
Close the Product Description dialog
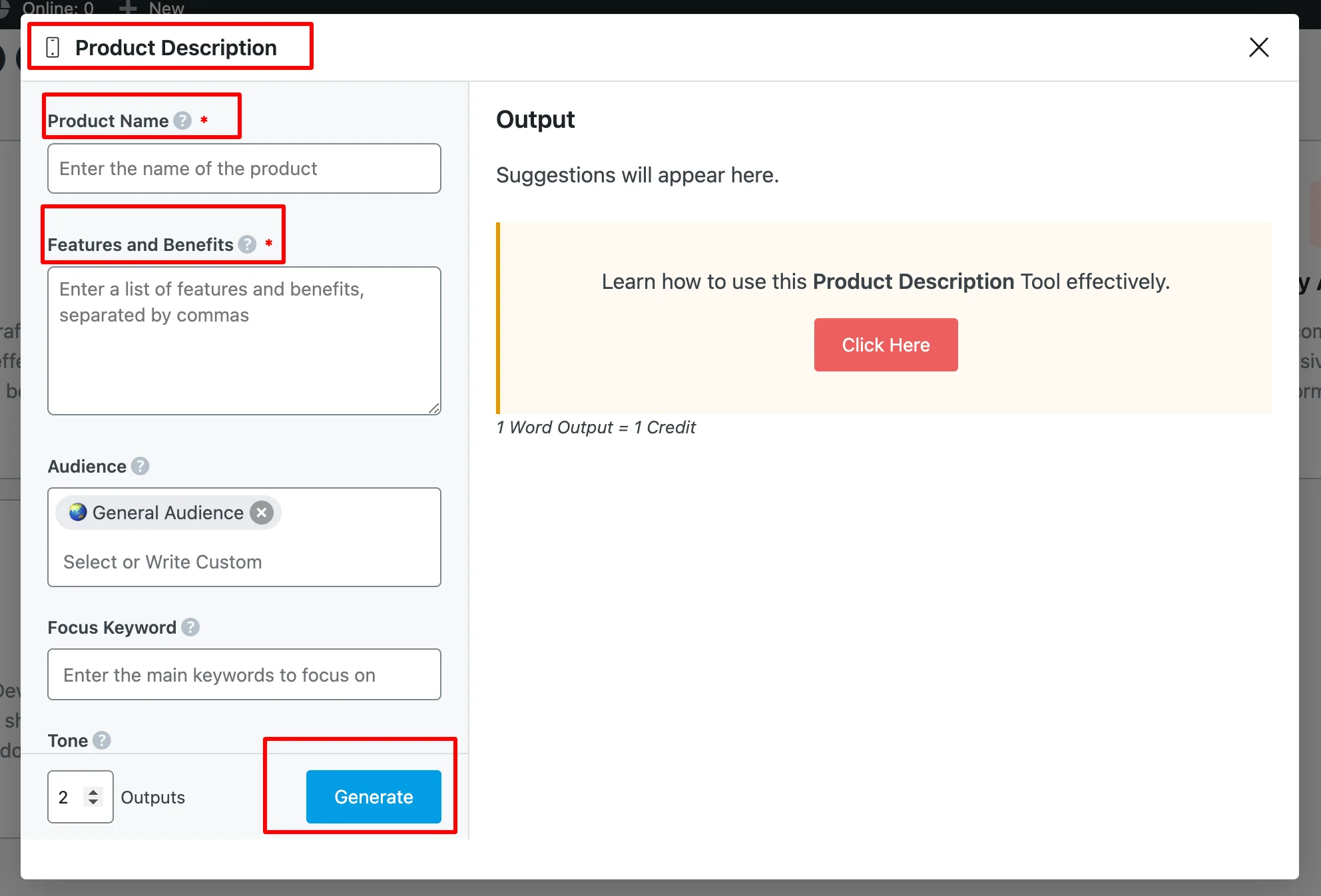click(x=1258, y=47)
